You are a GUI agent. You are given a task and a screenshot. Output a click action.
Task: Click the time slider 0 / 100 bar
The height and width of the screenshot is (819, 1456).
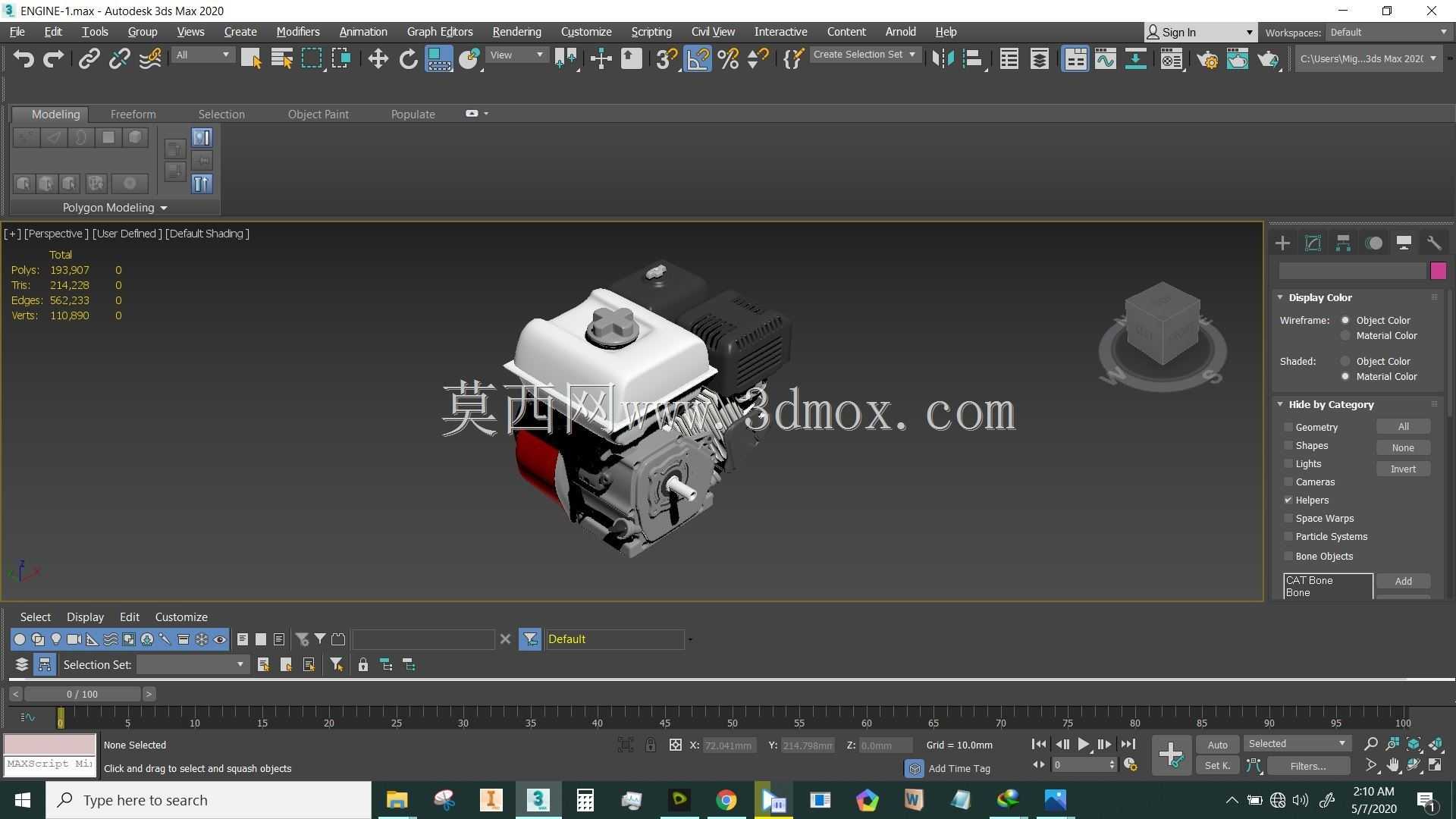tap(82, 694)
